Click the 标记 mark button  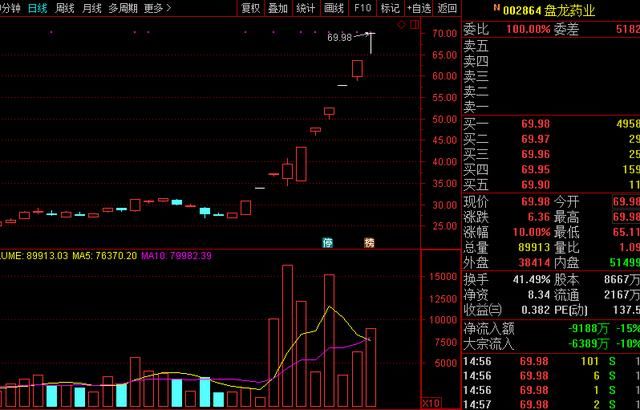pos(389,8)
